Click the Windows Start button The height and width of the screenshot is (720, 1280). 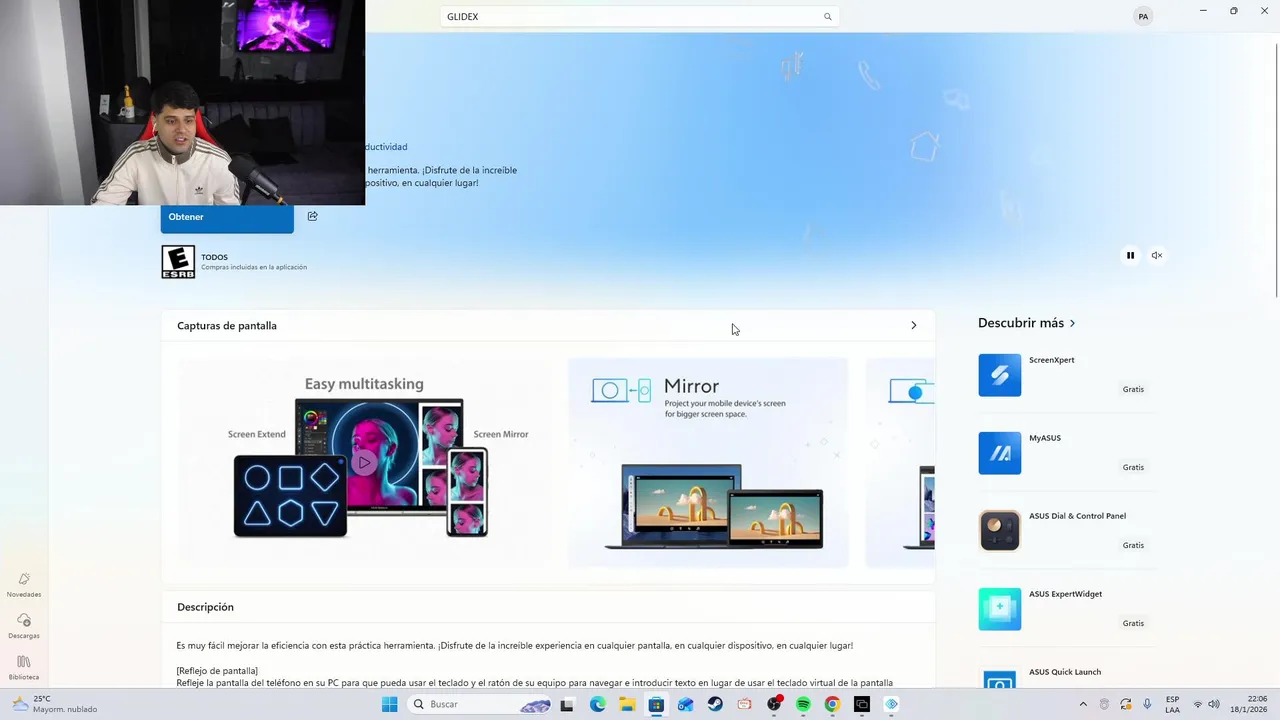pos(389,704)
